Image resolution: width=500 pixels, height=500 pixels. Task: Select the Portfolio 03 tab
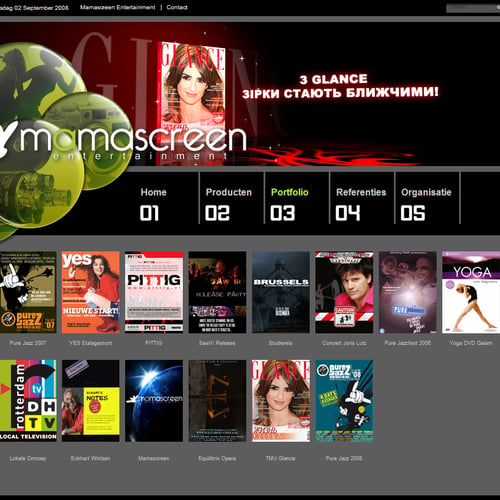point(289,204)
